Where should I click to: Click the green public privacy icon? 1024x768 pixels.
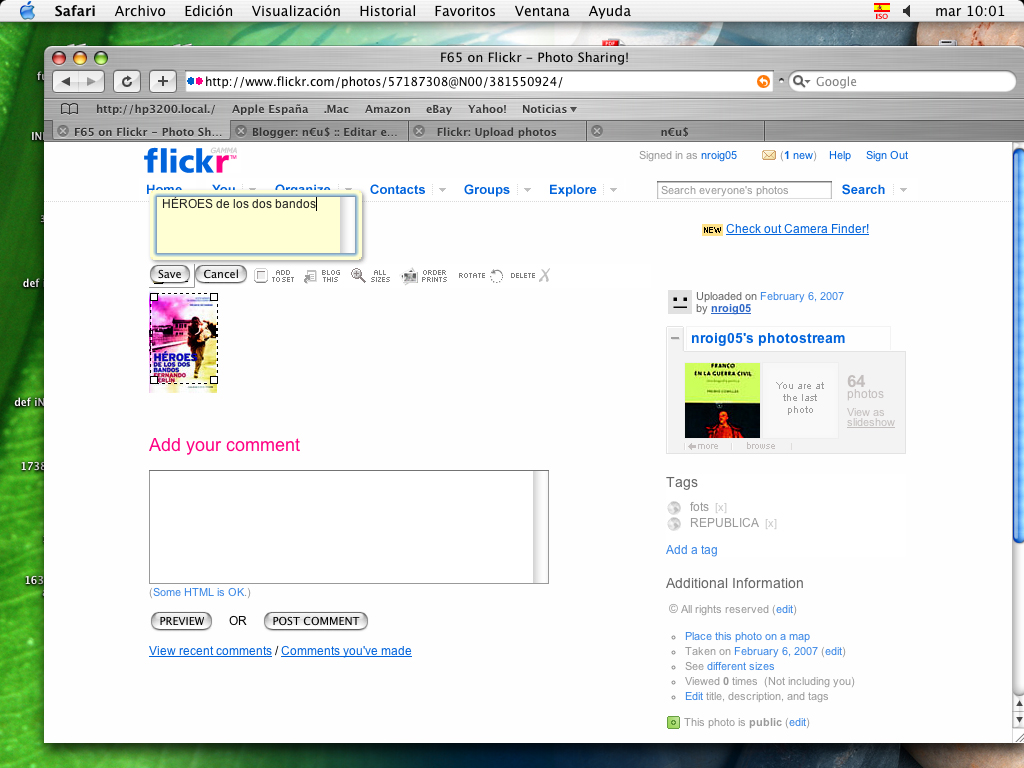pyautogui.click(x=673, y=722)
